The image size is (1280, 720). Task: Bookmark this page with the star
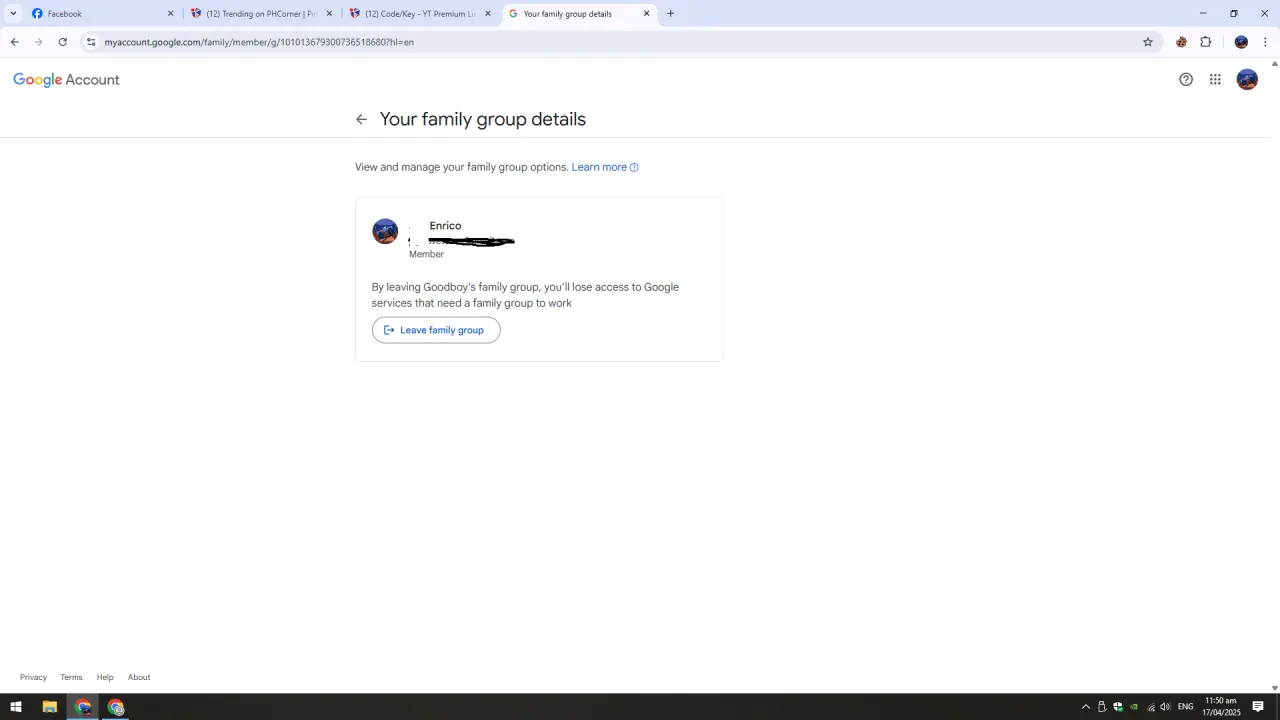tap(1148, 42)
